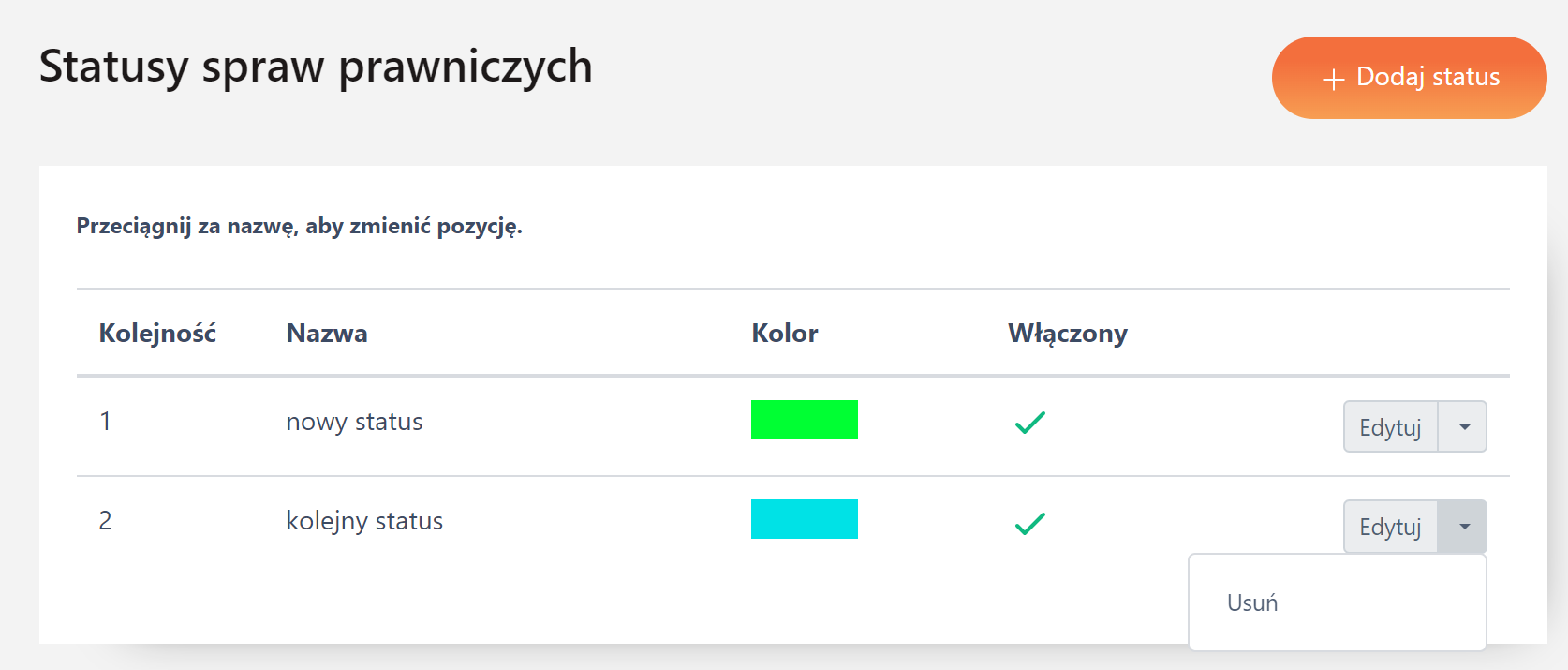Click order number 1 in the first row
1568x670 pixels.
click(105, 422)
